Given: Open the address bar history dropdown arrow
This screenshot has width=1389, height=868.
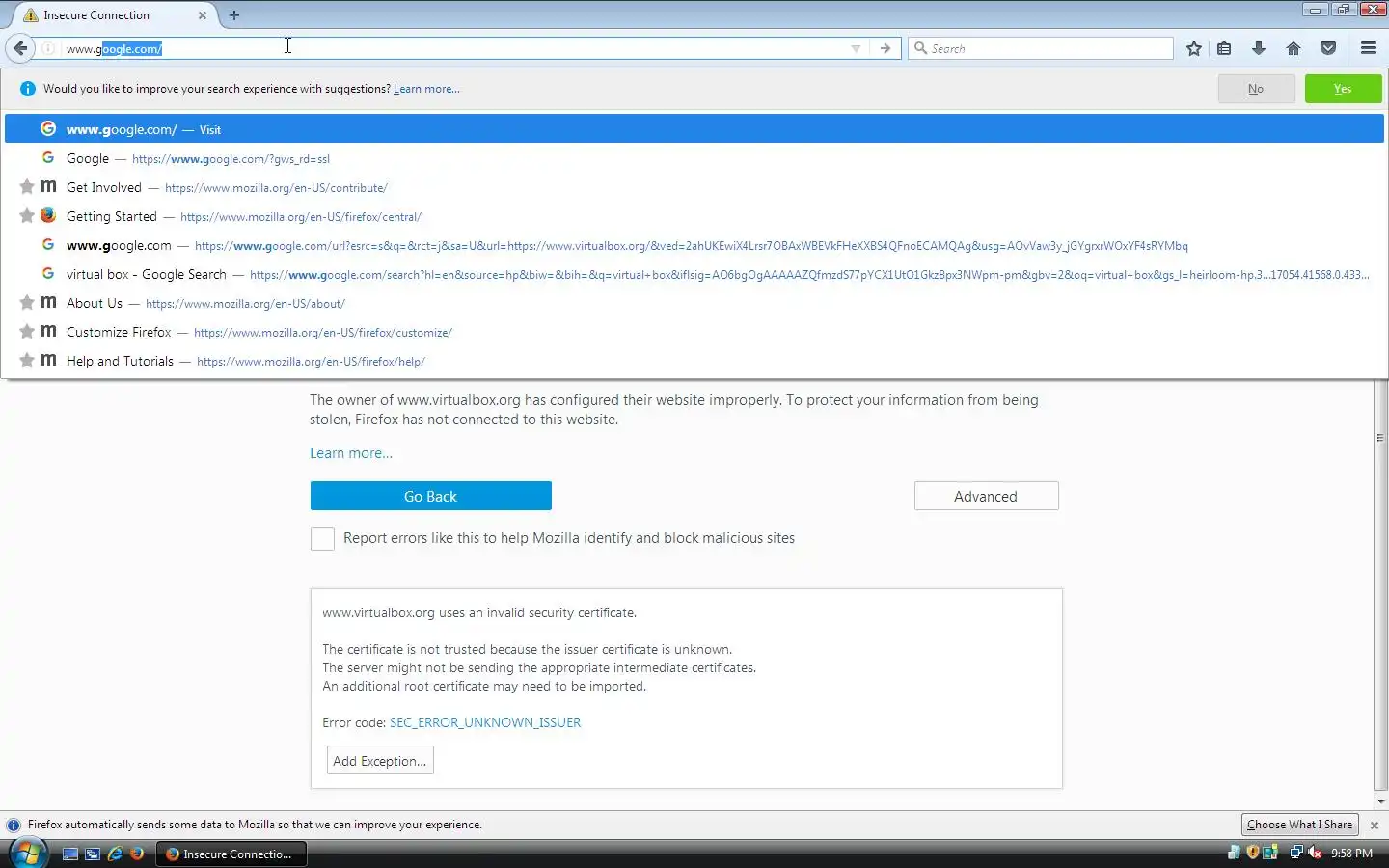Looking at the screenshot, I should pos(856,48).
